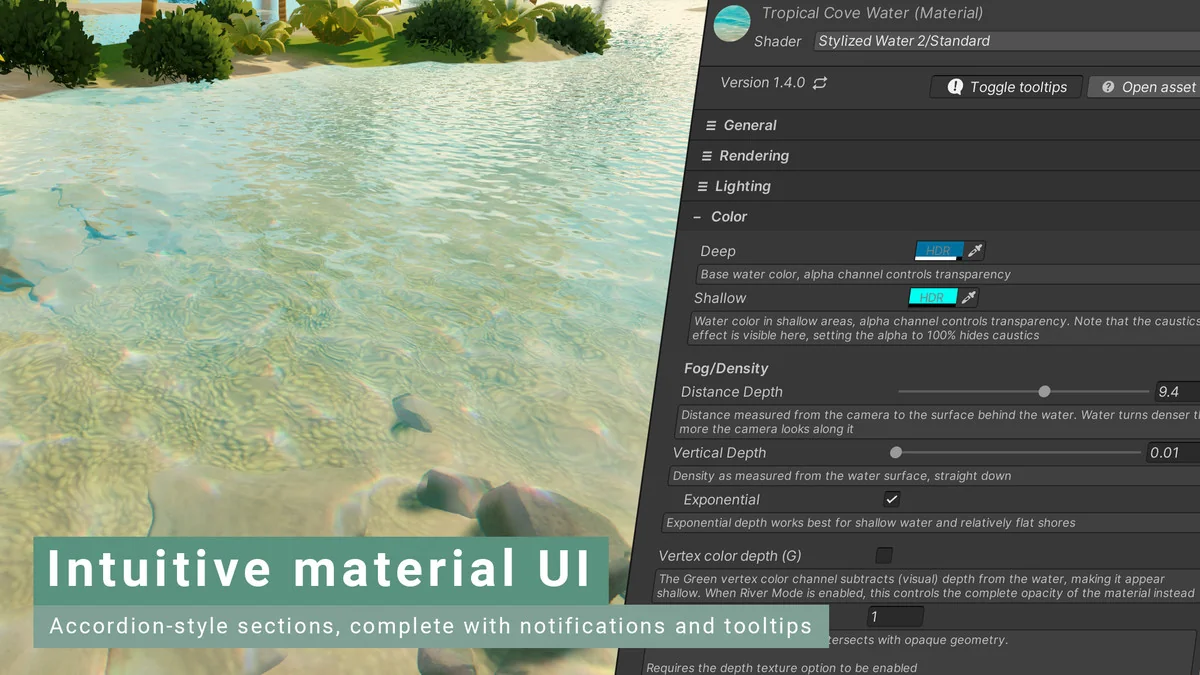The image size is (1200, 675).
Task: Click the numeric field showing 1
Action: [894, 617]
